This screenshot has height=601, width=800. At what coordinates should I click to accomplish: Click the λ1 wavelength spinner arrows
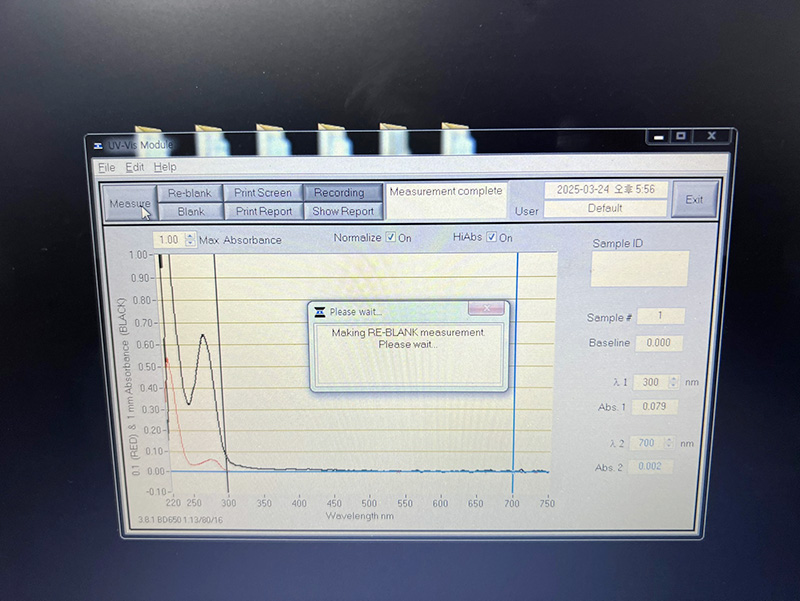point(673,382)
